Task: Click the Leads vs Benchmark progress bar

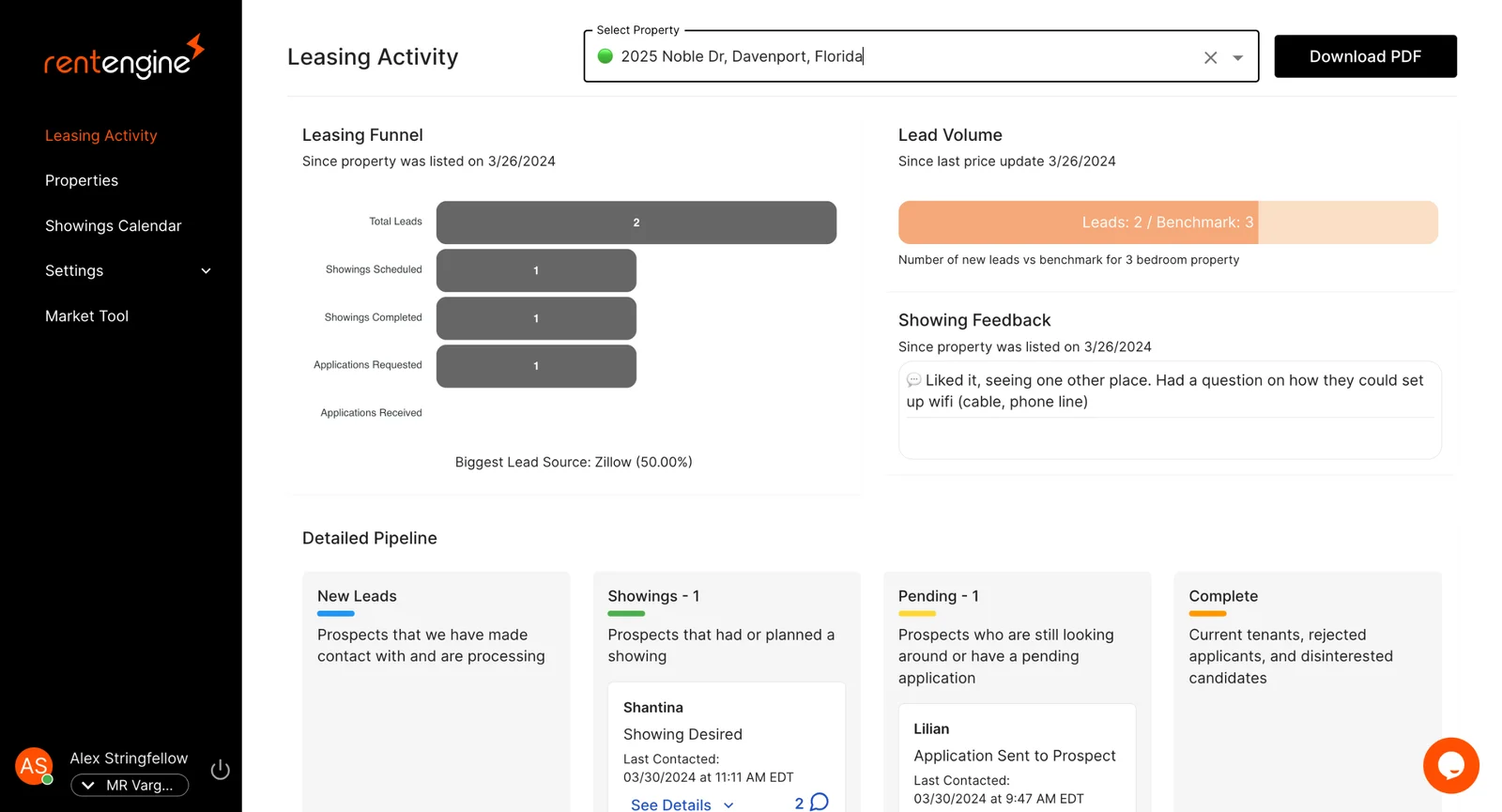Action: (x=1168, y=222)
